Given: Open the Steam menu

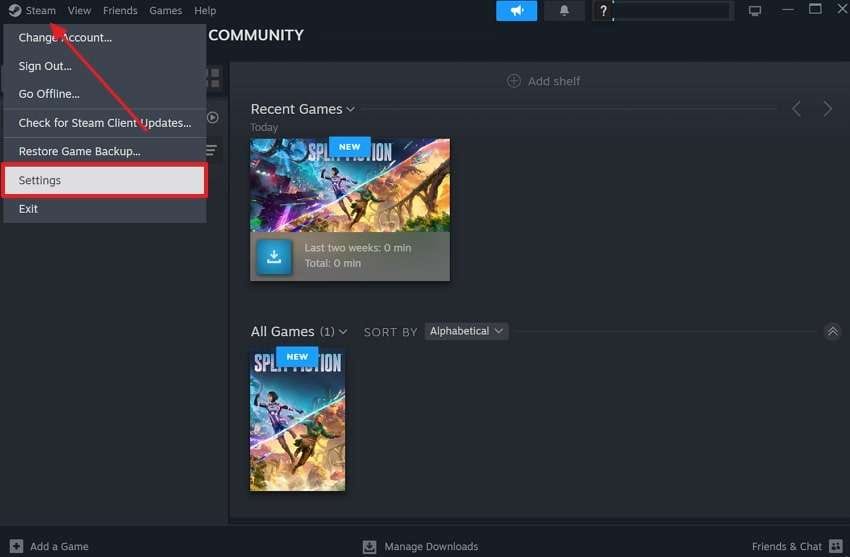Looking at the screenshot, I should [x=41, y=10].
